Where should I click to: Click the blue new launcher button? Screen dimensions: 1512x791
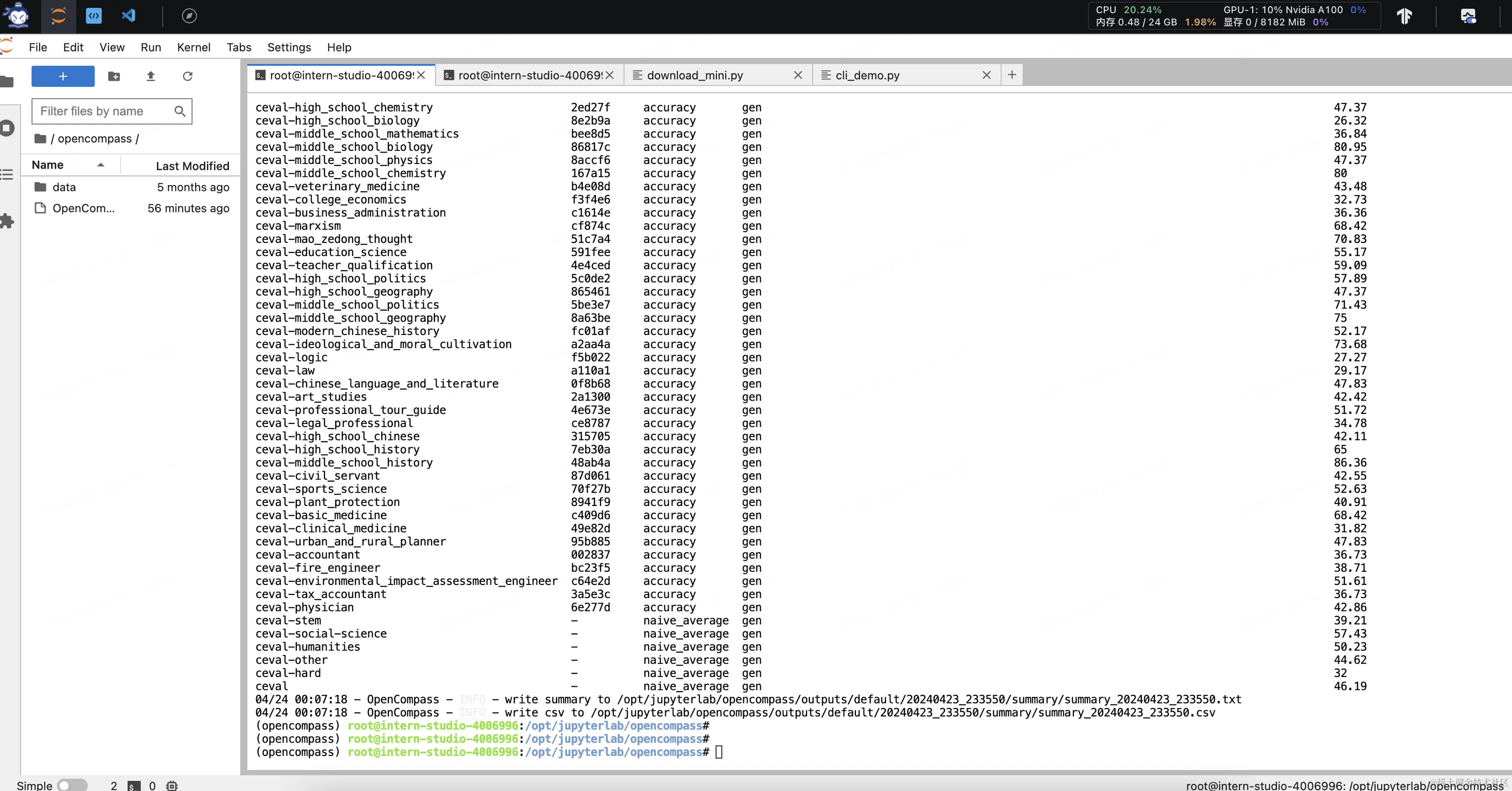(63, 76)
